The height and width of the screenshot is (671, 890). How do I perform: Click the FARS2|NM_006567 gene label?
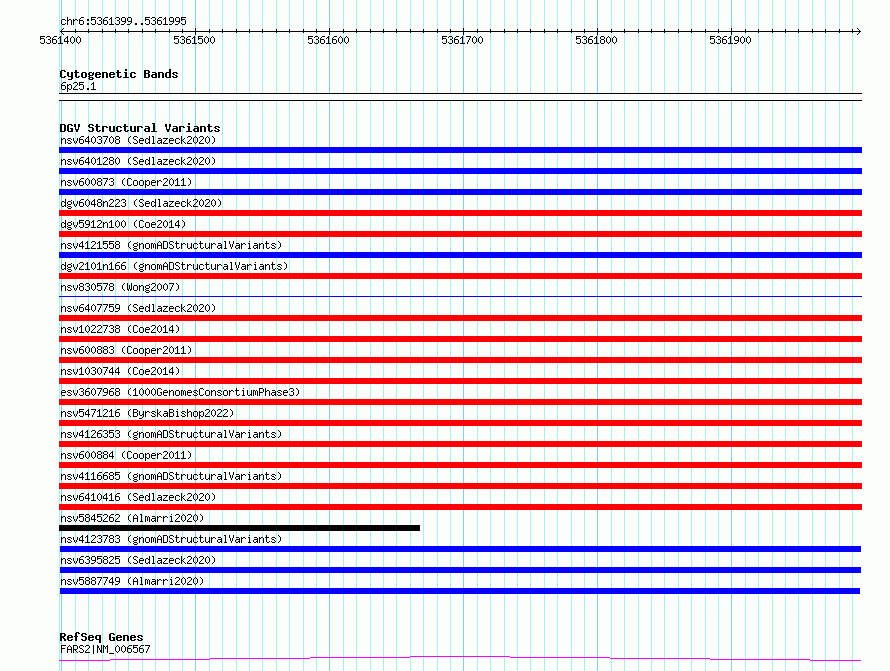[105, 649]
